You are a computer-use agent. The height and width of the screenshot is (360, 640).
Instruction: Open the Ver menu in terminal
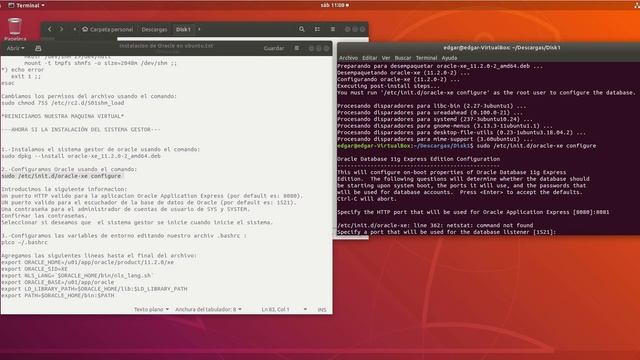click(386, 58)
